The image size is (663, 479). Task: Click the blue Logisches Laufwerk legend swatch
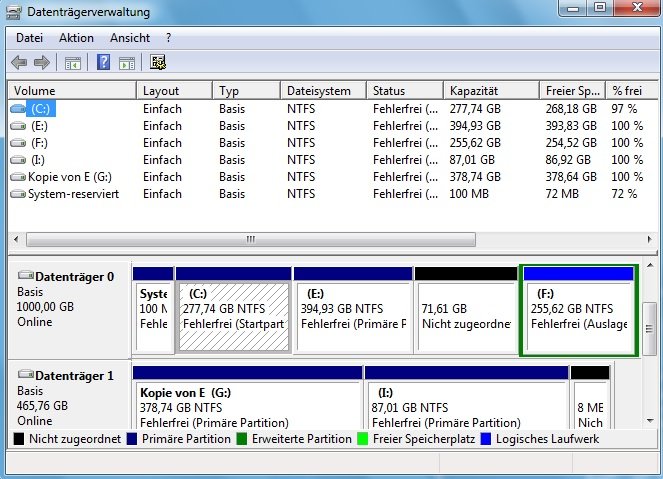tap(486, 439)
